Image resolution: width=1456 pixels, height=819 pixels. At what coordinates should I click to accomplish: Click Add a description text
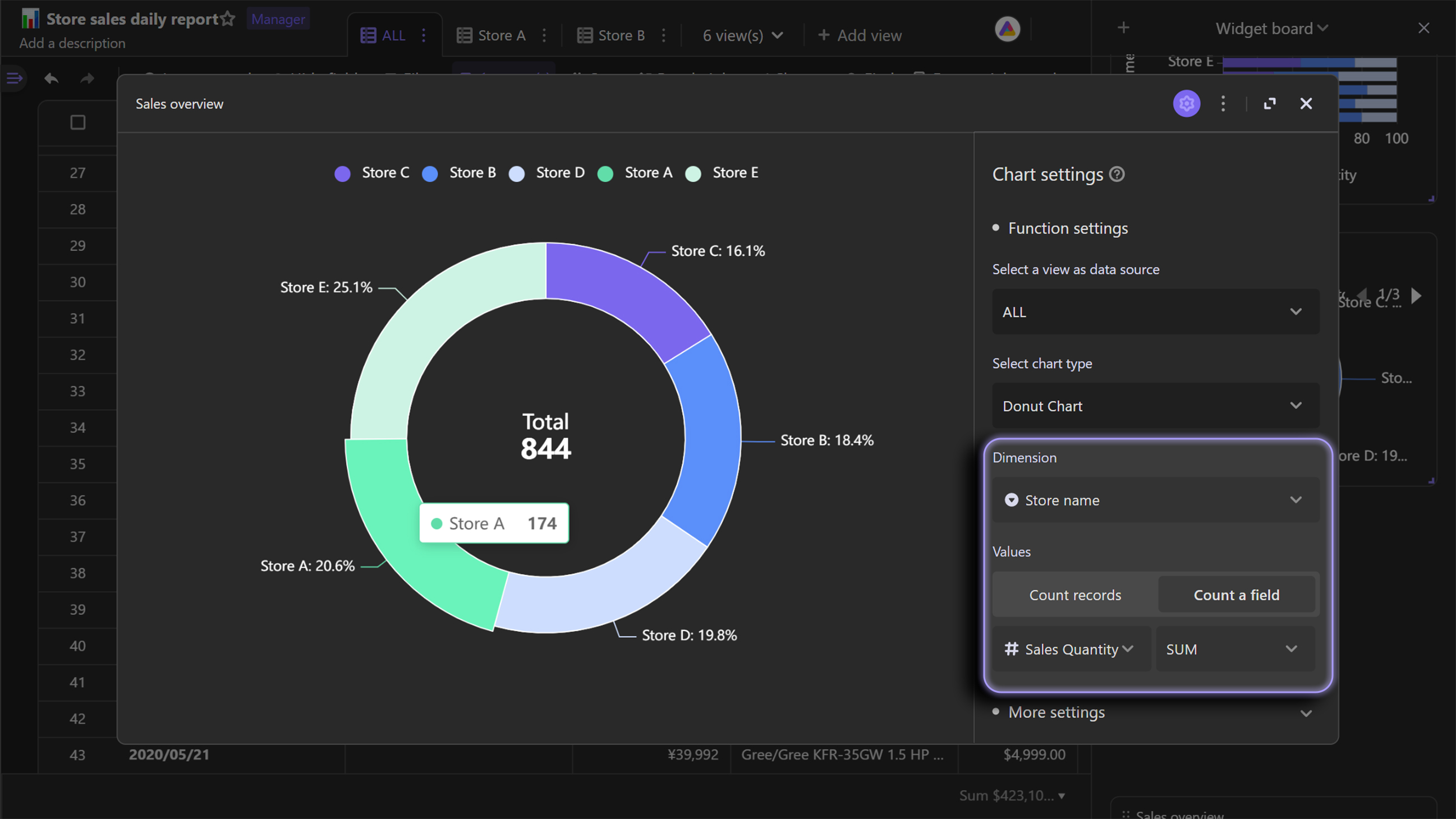pyautogui.click(x=72, y=43)
